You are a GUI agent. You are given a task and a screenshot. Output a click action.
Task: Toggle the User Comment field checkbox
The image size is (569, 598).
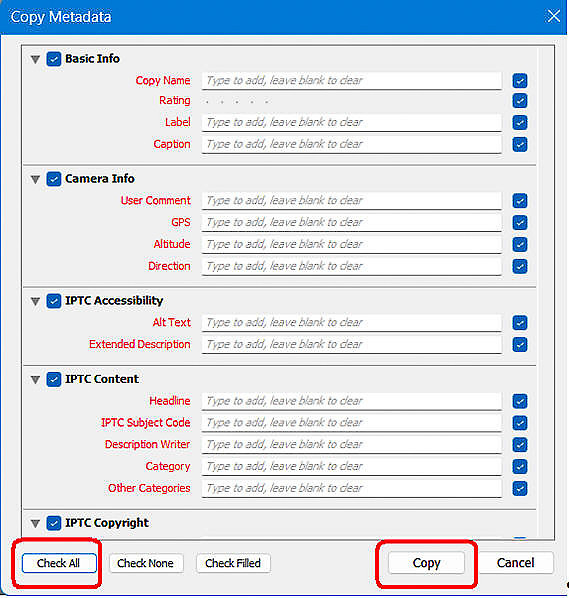click(520, 201)
